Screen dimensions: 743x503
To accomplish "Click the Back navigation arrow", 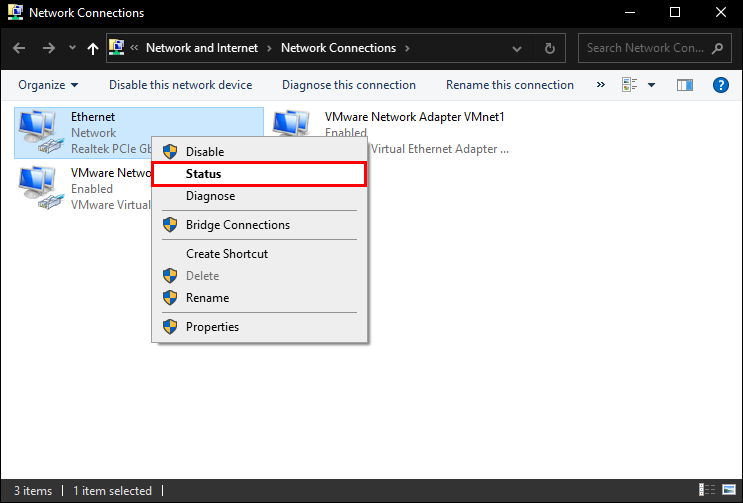I will 19,48.
